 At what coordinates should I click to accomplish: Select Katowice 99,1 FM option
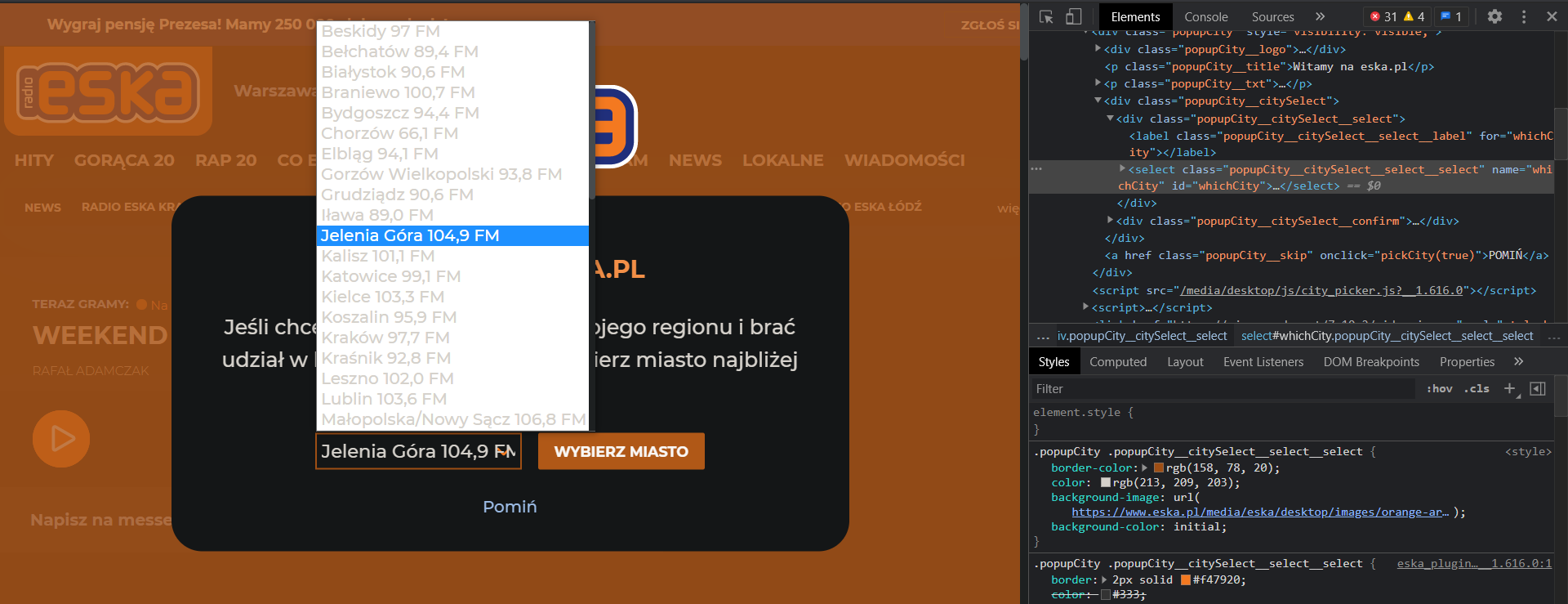pos(452,276)
